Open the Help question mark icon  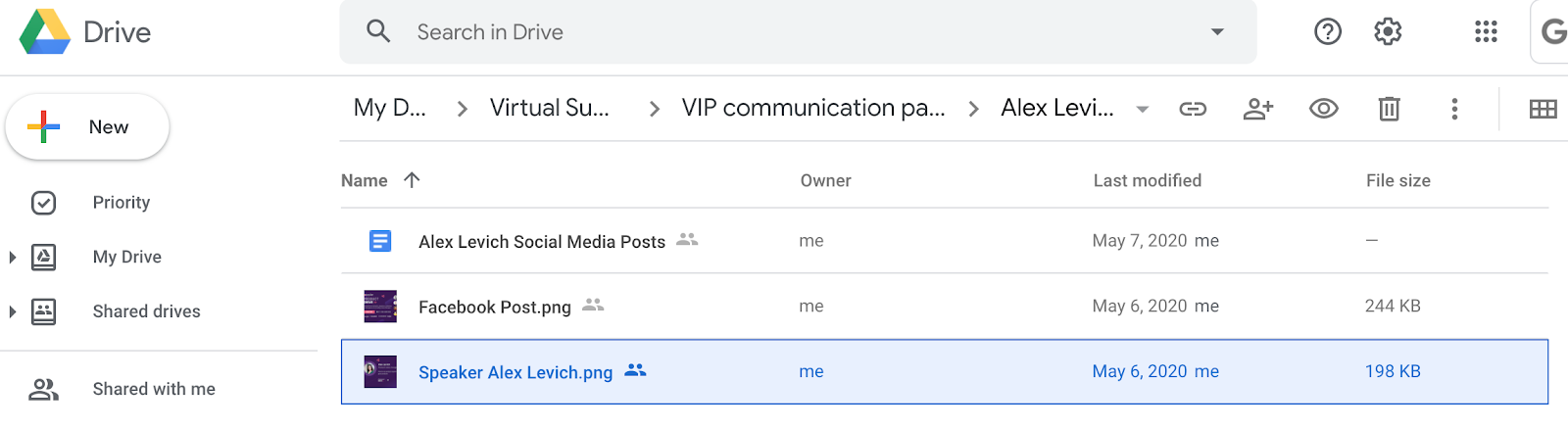(1328, 32)
